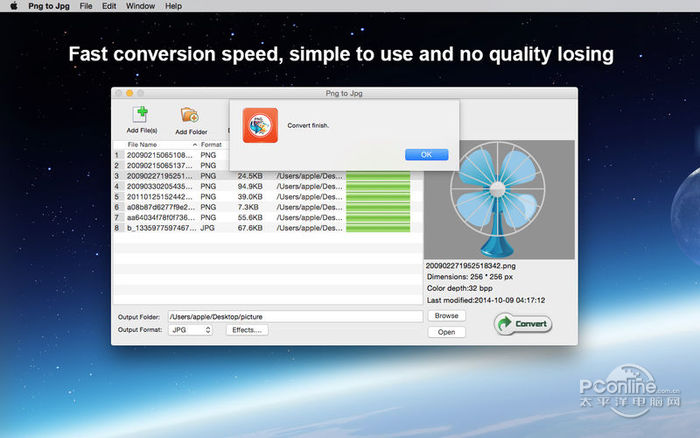Select row 1 file 20090215065108...
Image resolution: width=700 pixels, height=438 pixels.
[x=159, y=155]
